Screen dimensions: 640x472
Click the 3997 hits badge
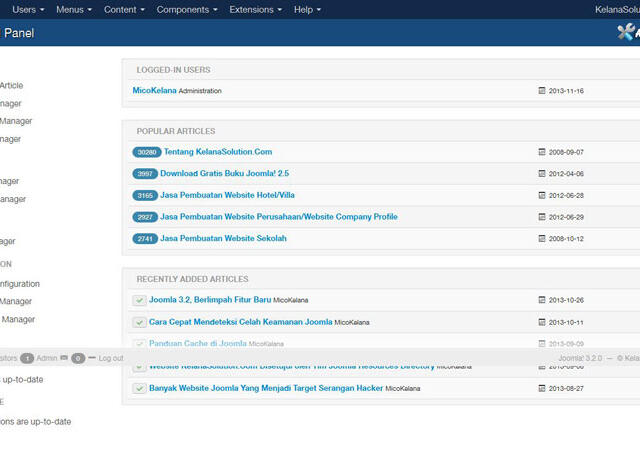[145, 174]
